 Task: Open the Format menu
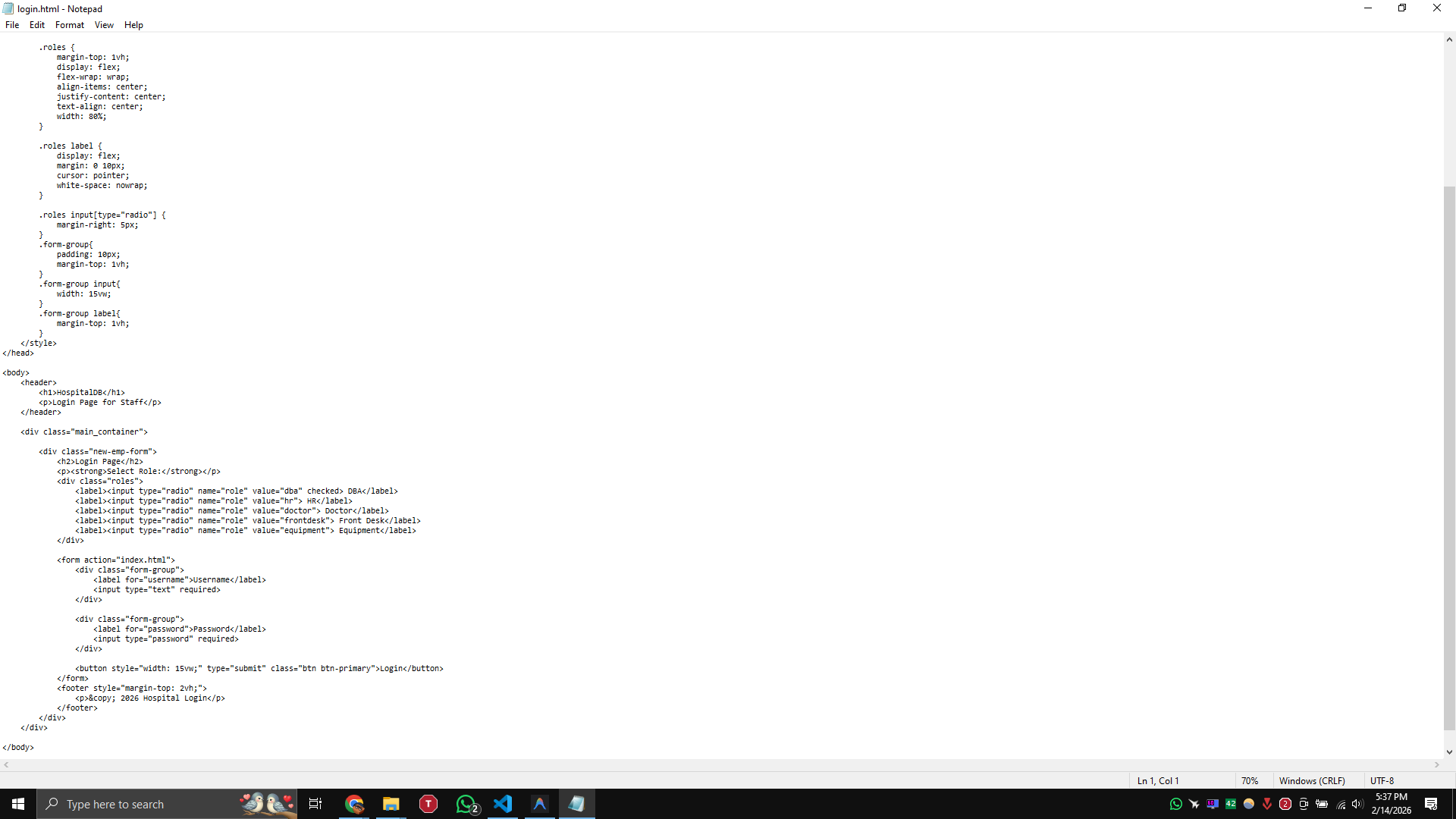pyautogui.click(x=69, y=24)
